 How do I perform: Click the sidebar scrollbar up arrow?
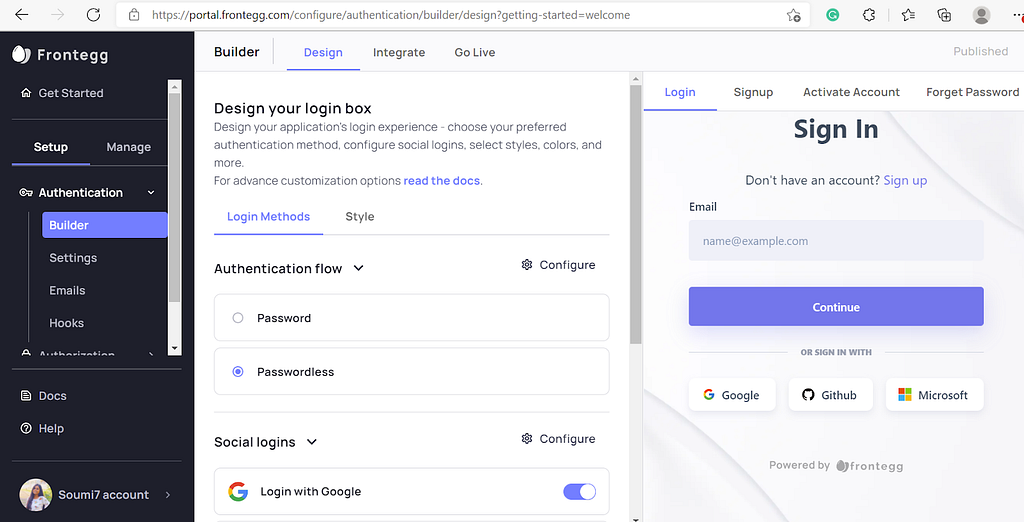tap(174, 86)
